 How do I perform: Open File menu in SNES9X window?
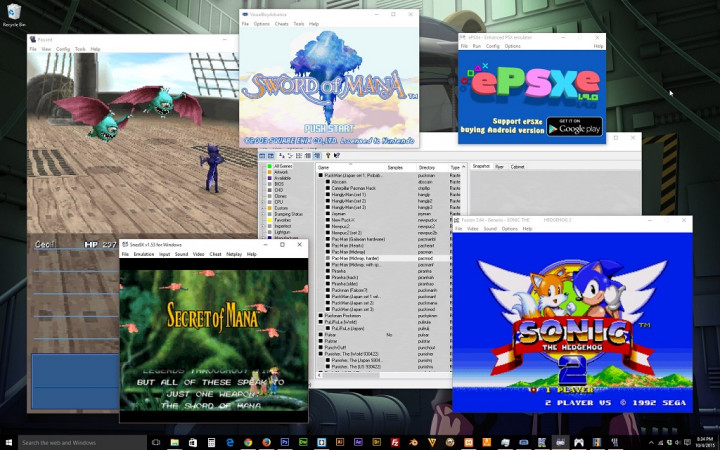coord(125,254)
